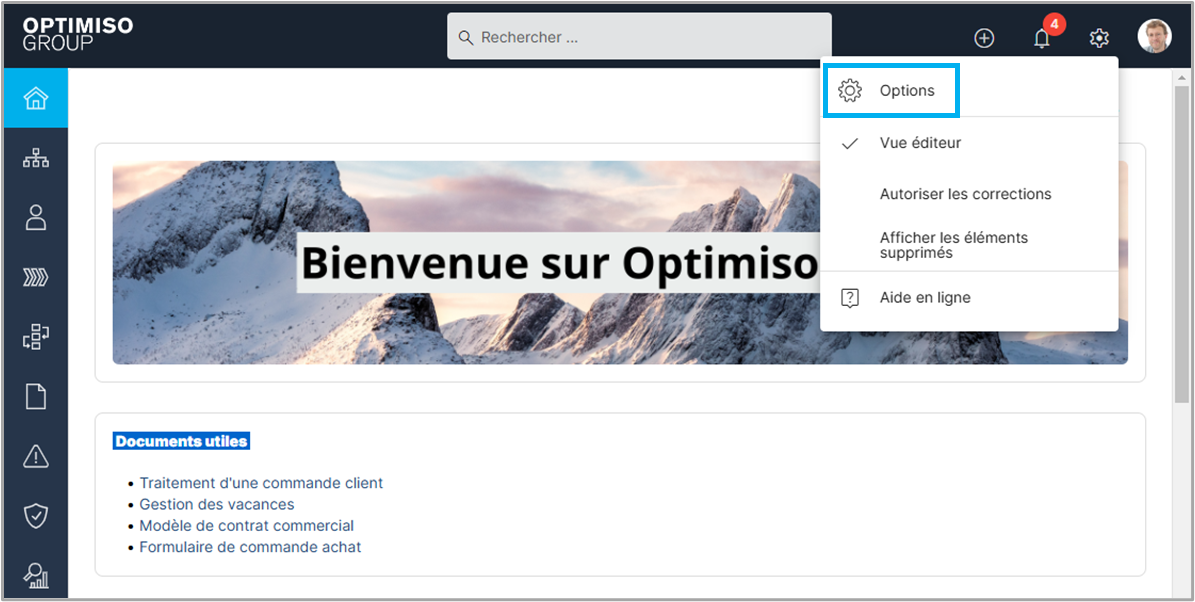Image resolution: width=1195 pixels, height=602 pixels.
Task: Open Traitement d'une commande client link
Action: pos(261,483)
